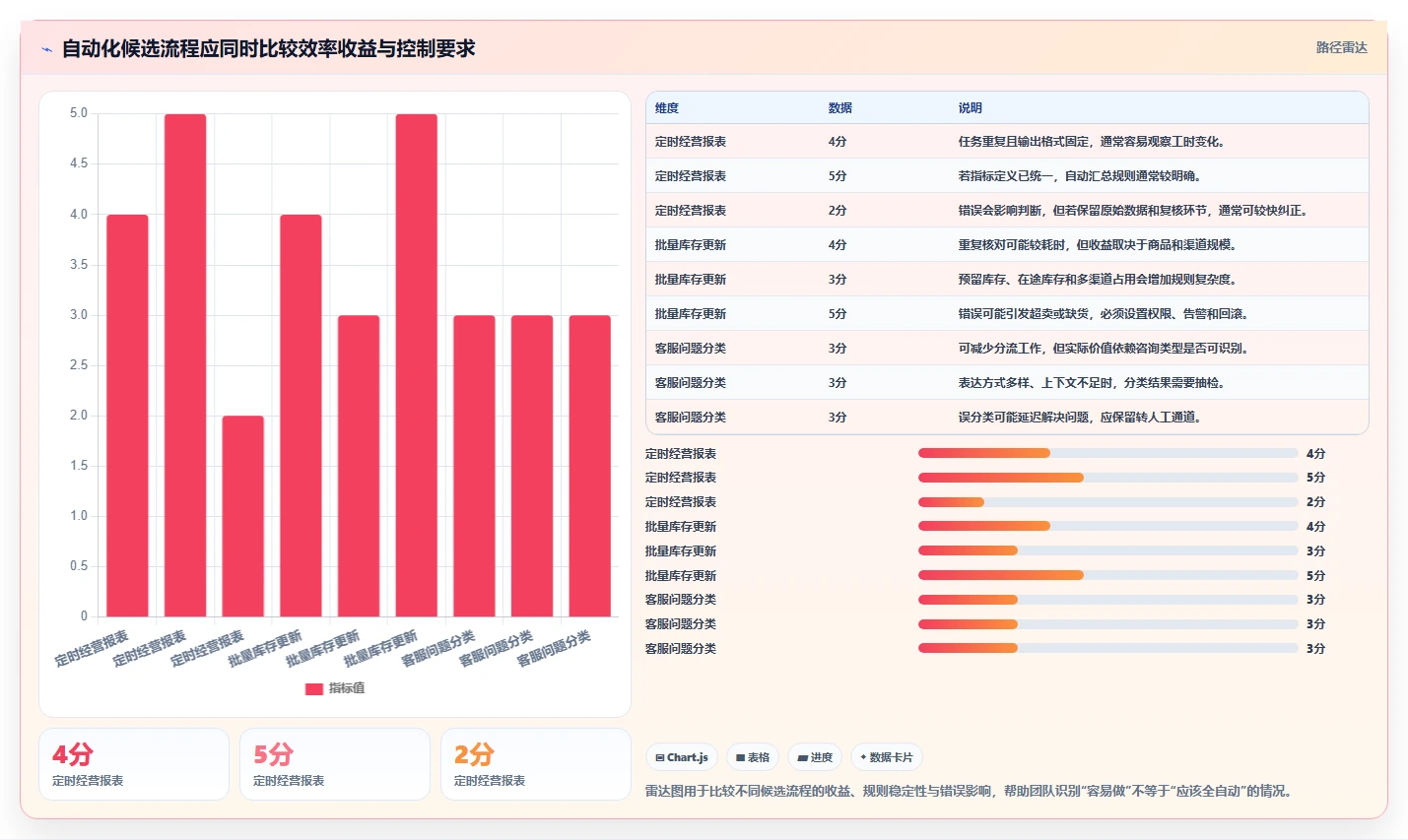The height and width of the screenshot is (840, 1408).
Task: Select row '若指标定义已统一' description
Action: 1080,176
